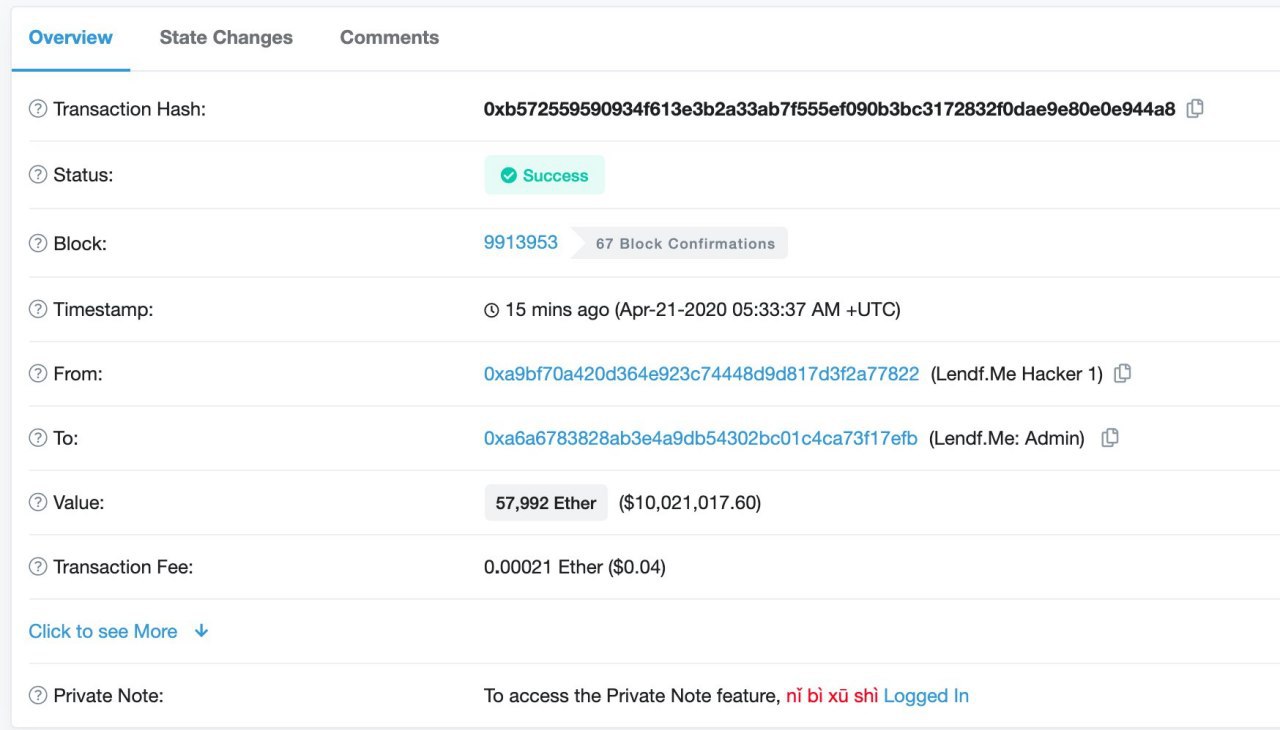Click the Private Note: label
The image size is (1280, 730).
coord(108,695)
